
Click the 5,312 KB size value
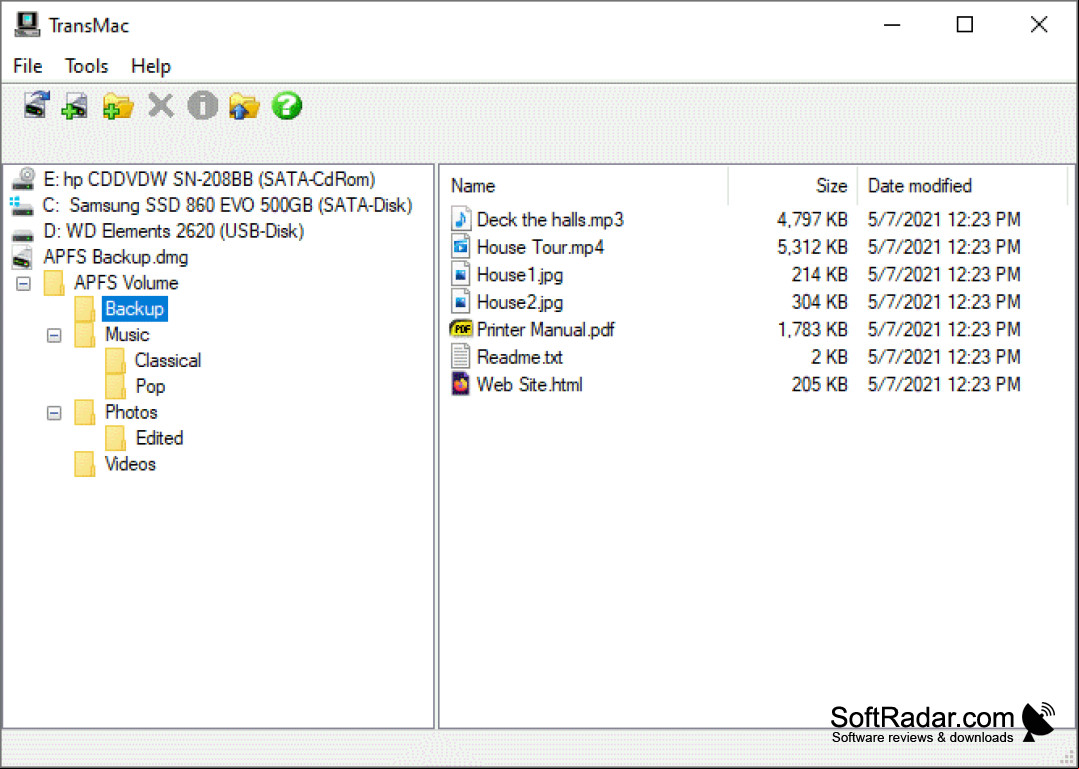[812, 247]
